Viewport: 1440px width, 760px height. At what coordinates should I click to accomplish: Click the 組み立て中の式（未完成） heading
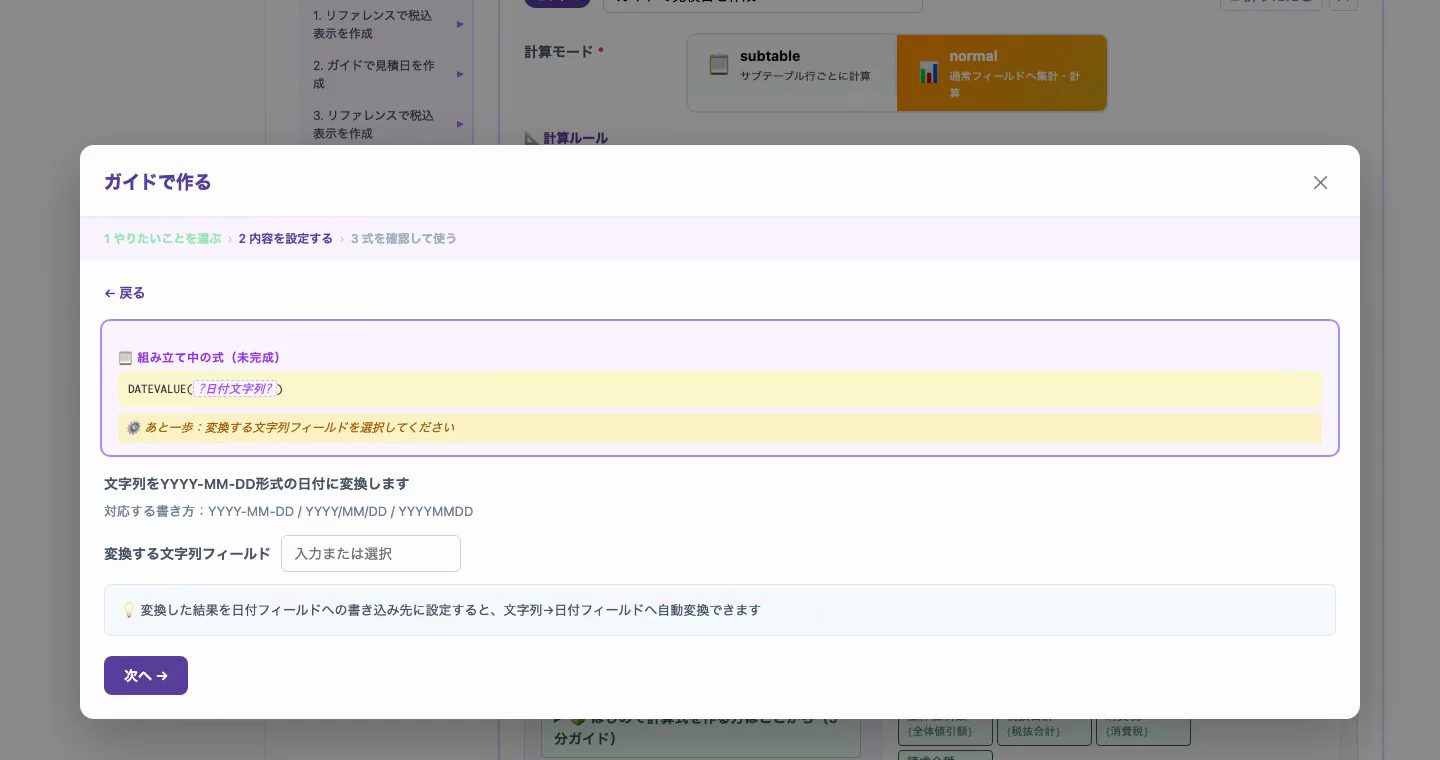coord(211,357)
